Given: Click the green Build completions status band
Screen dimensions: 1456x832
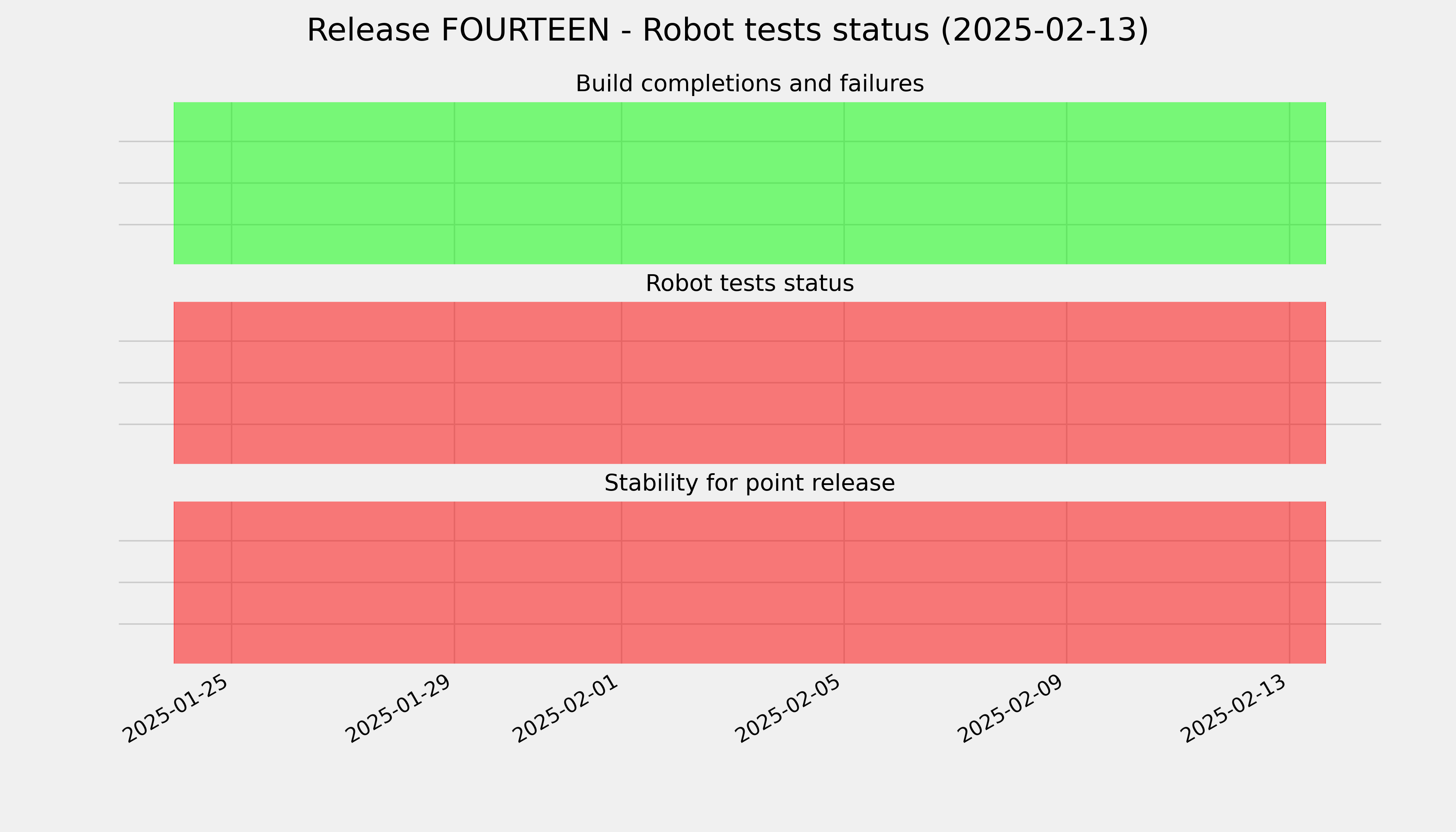Looking at the screenshot, I should click(750, 183).
